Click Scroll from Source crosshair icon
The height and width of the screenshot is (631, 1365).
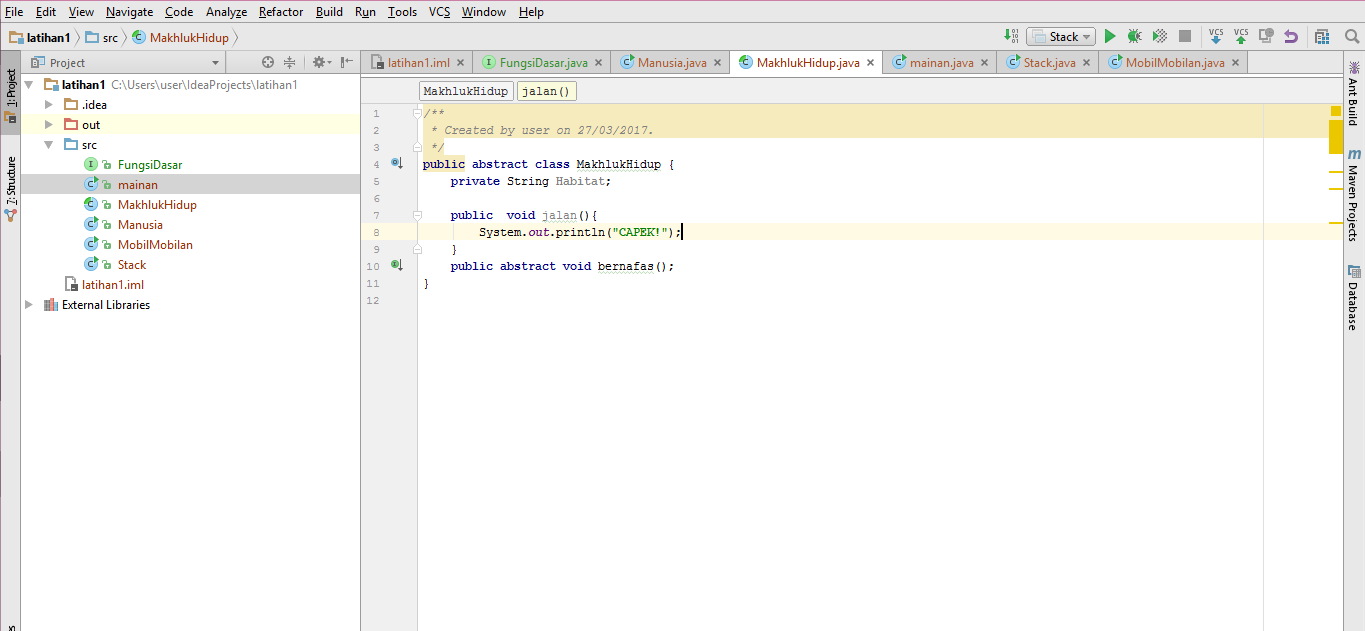(268, 62)
